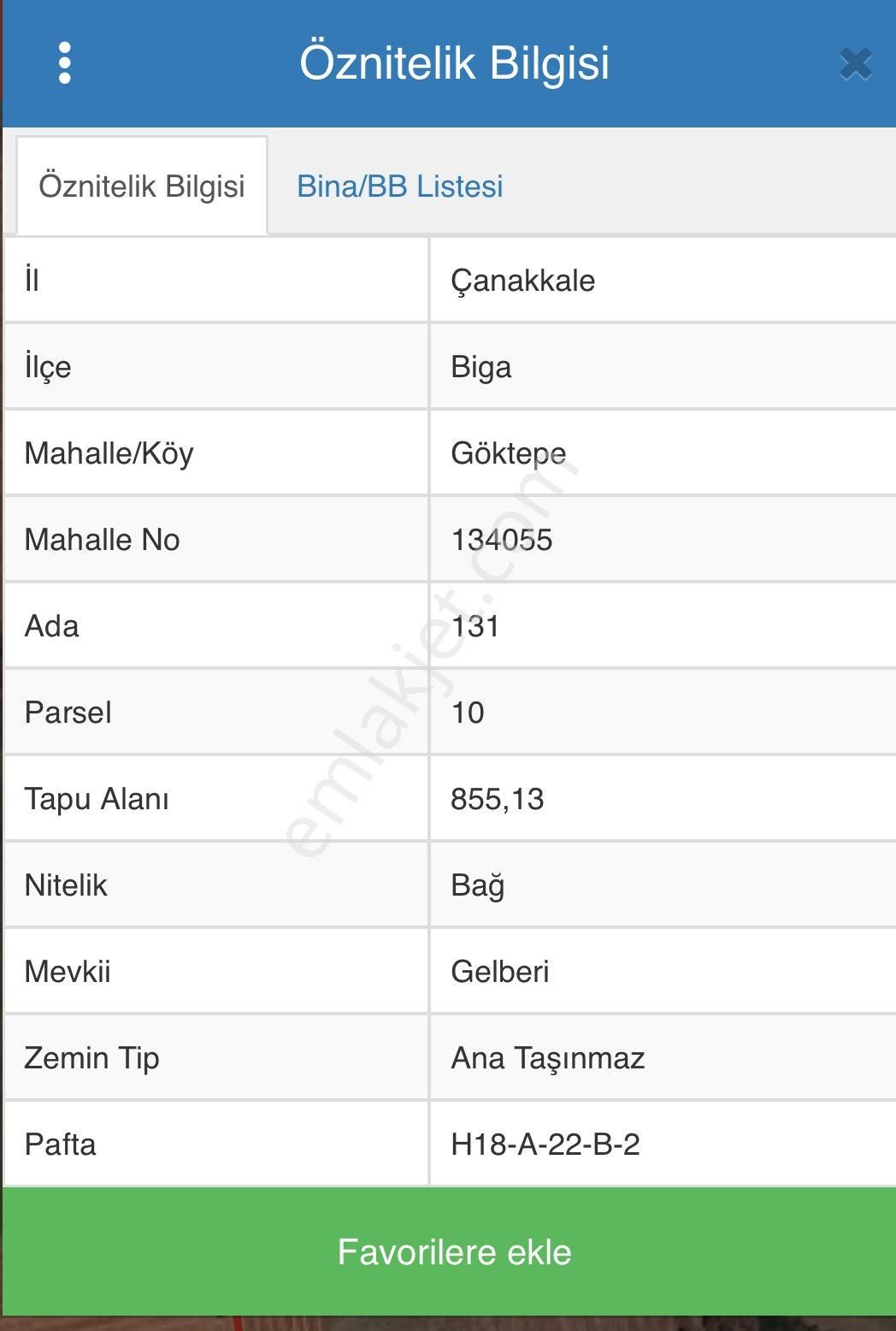Select the Mahalle/Köy value Göktepe

[509, 453]
